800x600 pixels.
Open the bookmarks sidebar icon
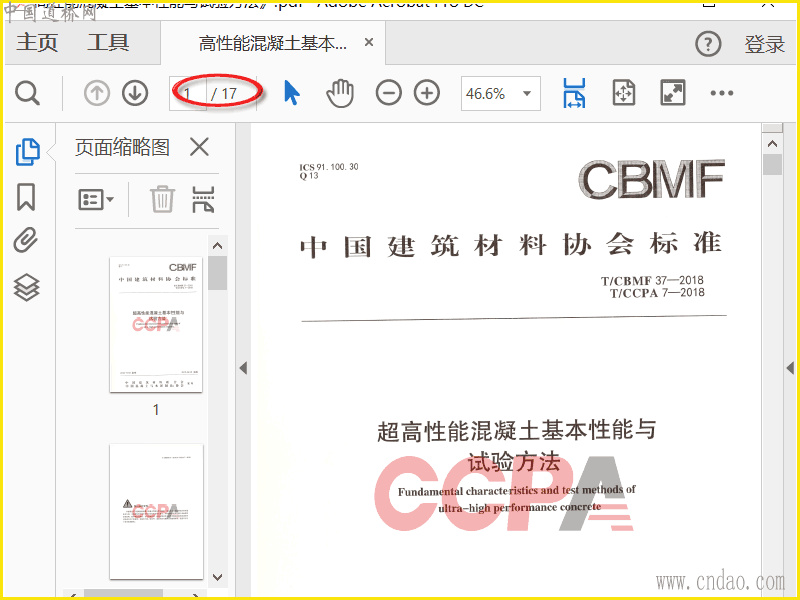coord(26,197)
